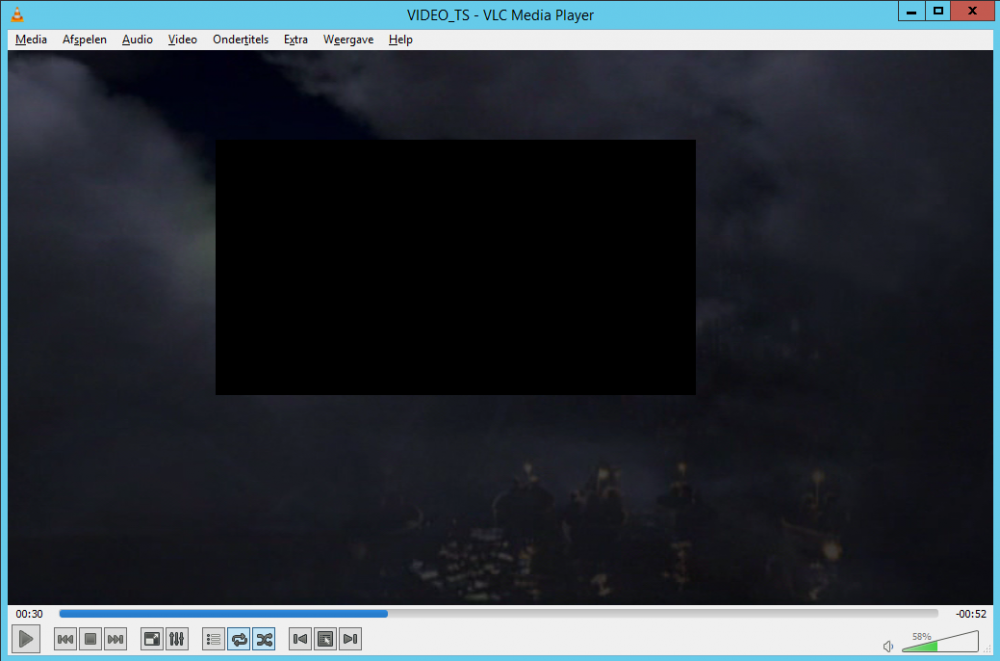Open the DVD menu button
Image resolution: width=1000 pixels, height=661 pixels.
[325, 639]
